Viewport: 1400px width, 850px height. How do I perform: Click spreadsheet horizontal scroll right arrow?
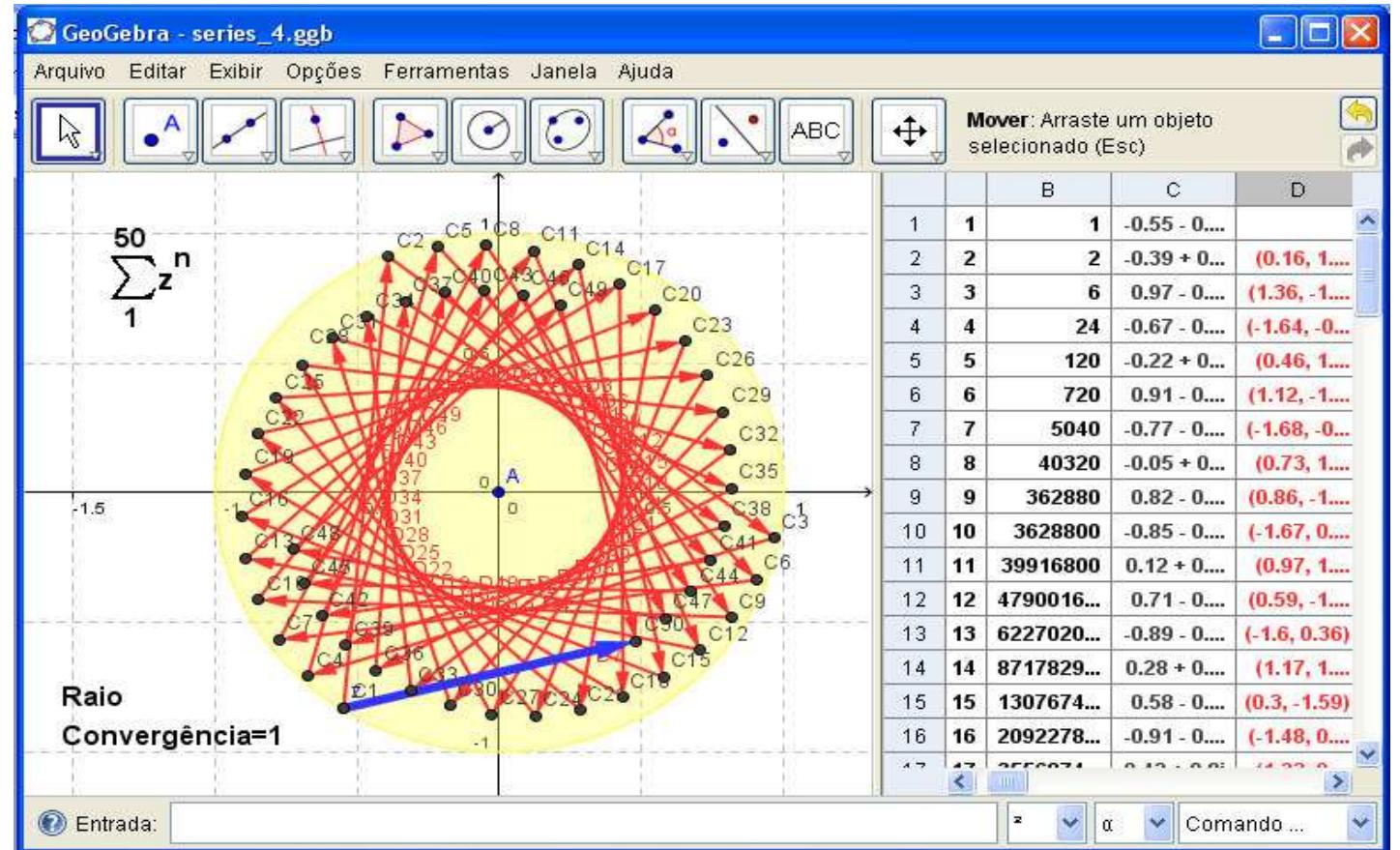click(x=1339, y=780)
